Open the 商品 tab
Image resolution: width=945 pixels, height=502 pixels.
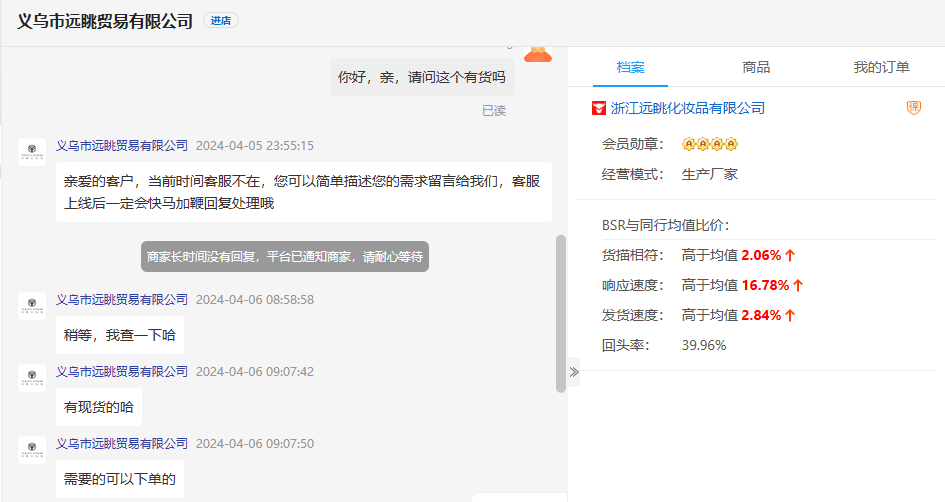pos(756,67)
